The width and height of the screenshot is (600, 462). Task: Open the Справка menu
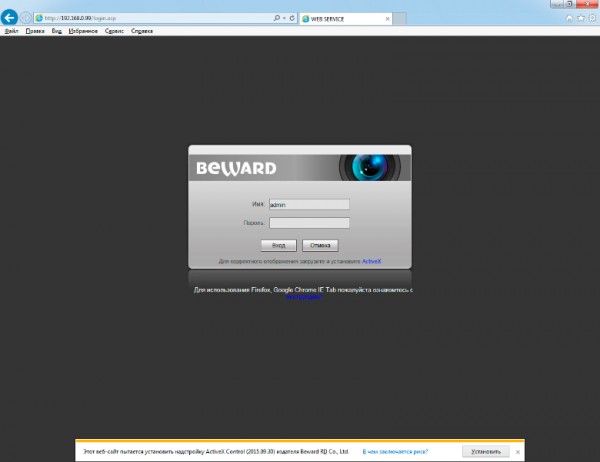(x=142, y=31)
